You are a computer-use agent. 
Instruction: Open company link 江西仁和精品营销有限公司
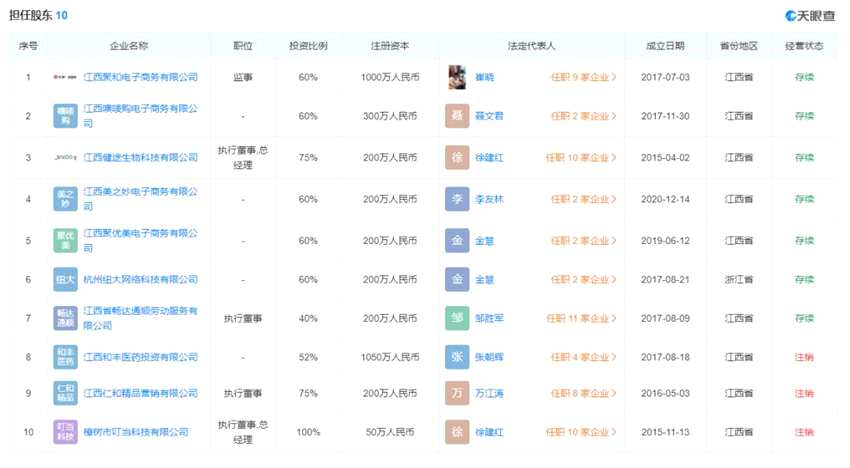pos(140,393)
